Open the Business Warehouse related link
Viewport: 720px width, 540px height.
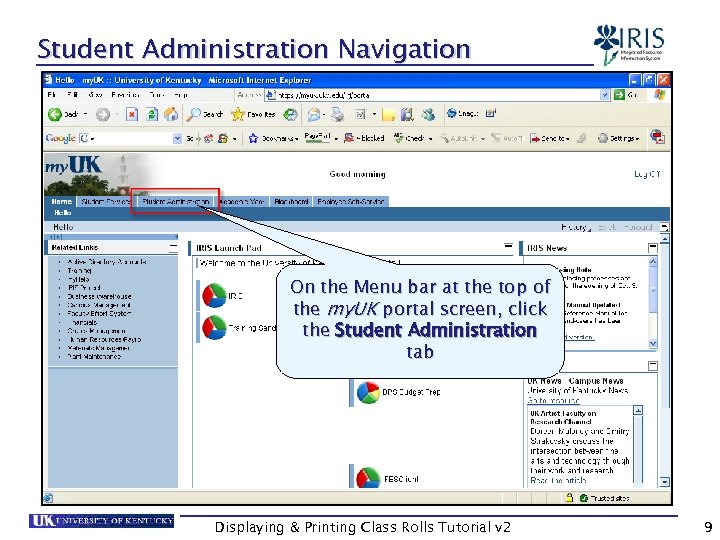click(x=99, y=297)
